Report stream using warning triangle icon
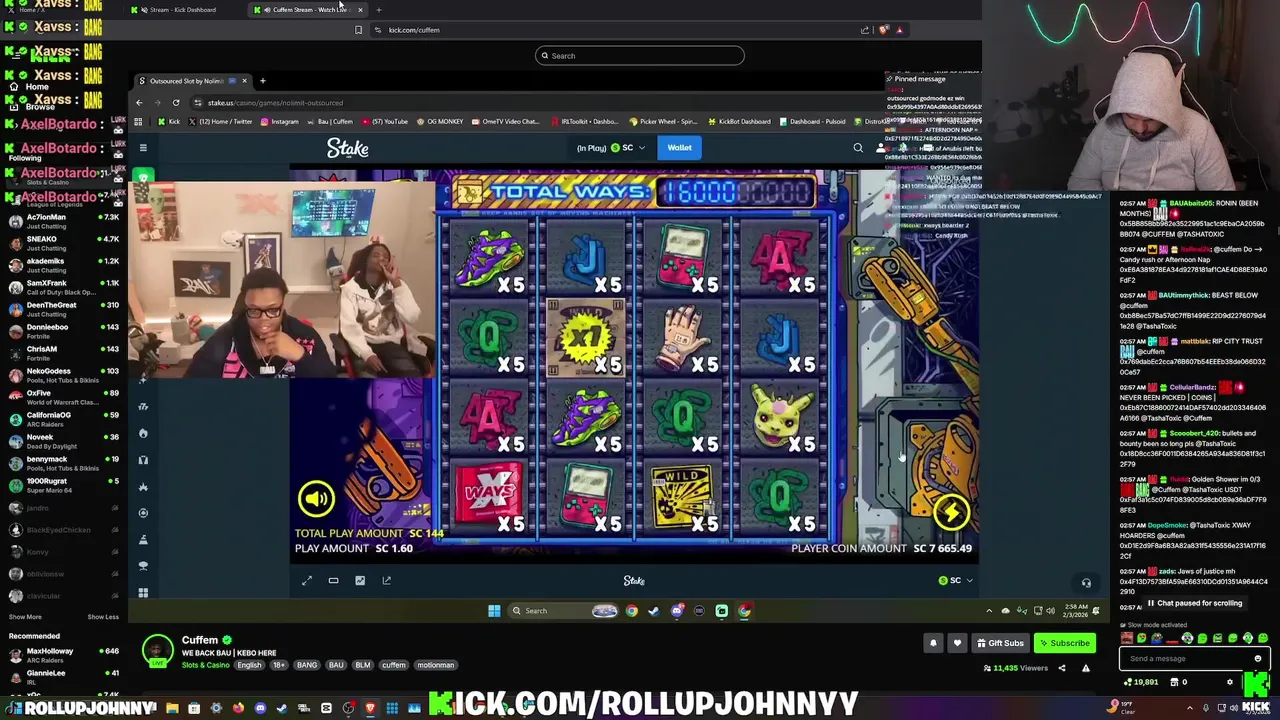The height and width of the screenshot is (720, 1280). point(1086,668)
